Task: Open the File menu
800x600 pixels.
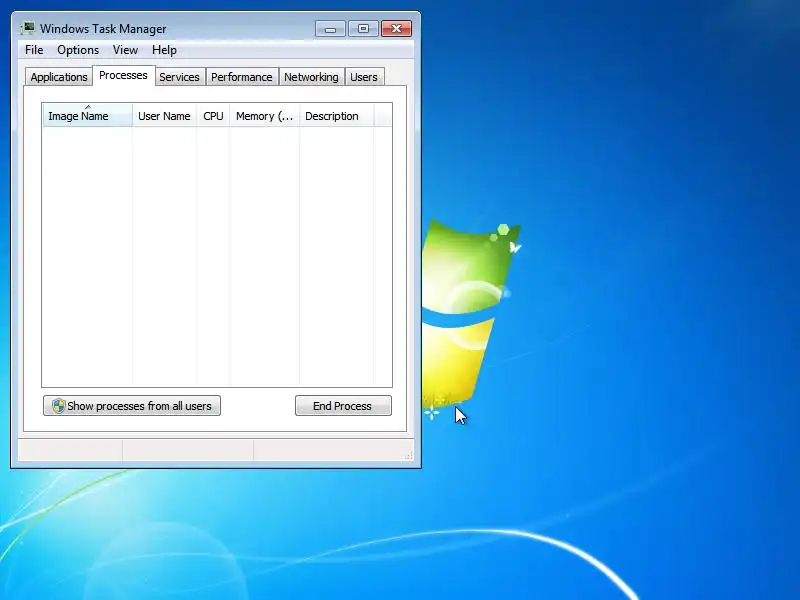Action: coord(34,50)
